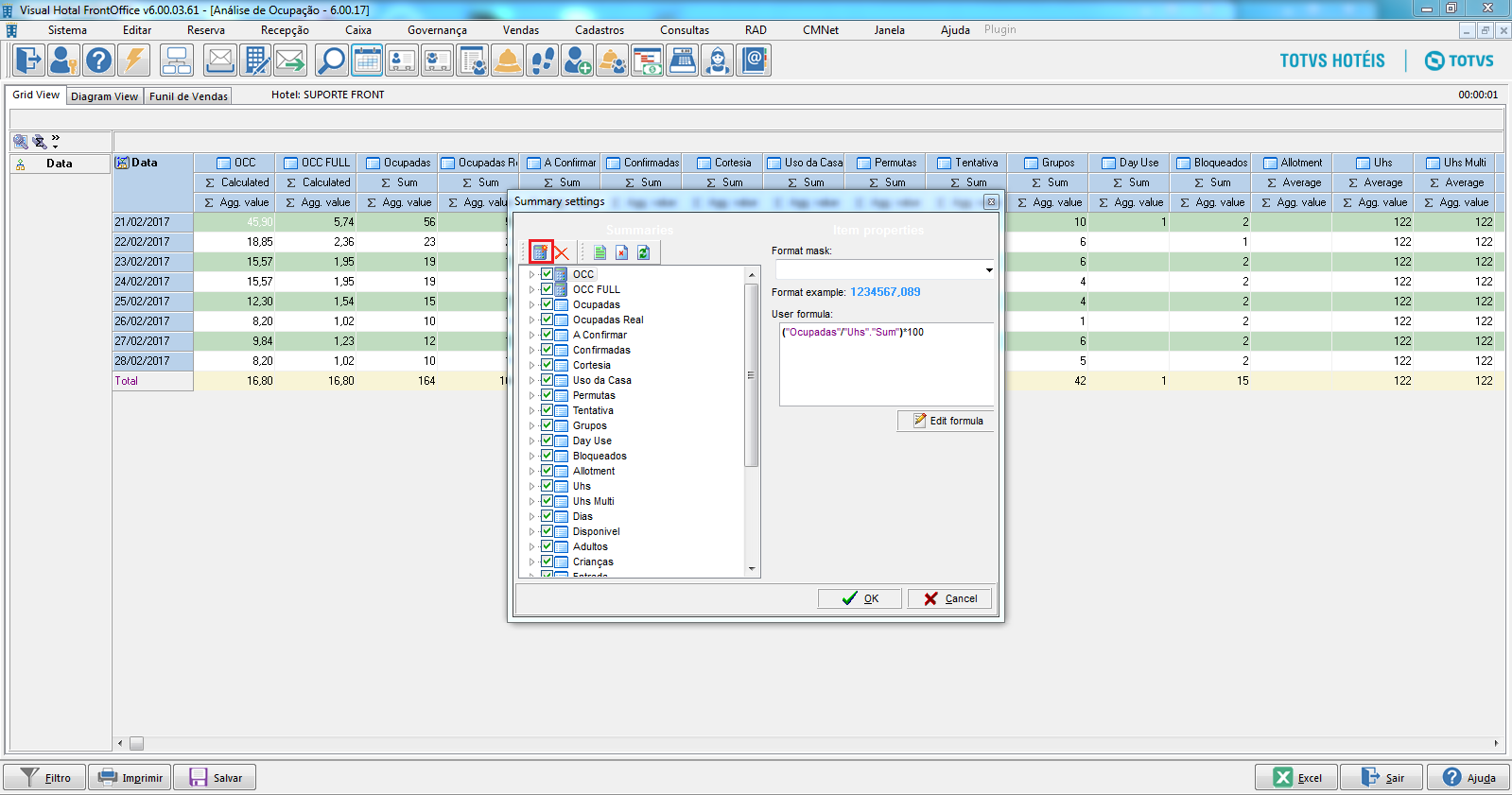Click the list with people toolbar icon
The height and width of the screenshot is (795, 1512).
click(472, 60)
